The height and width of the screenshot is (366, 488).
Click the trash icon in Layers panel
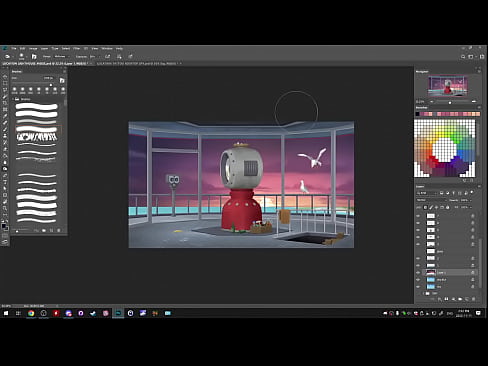[x=474, y=299]
